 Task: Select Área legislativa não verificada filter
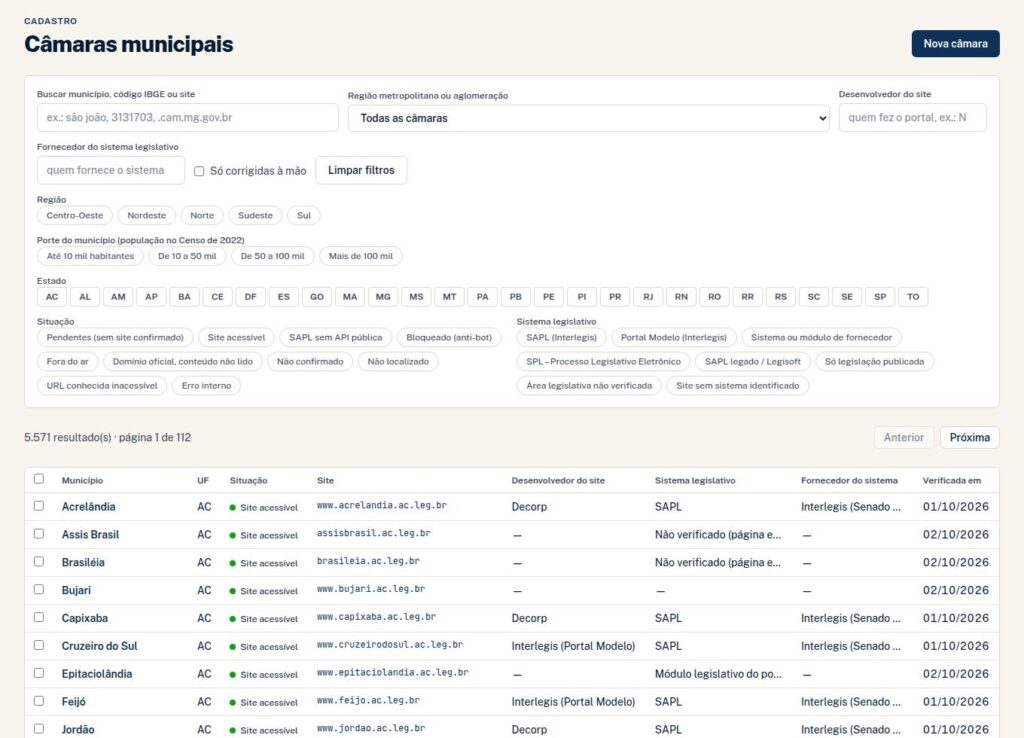[589, 386]
